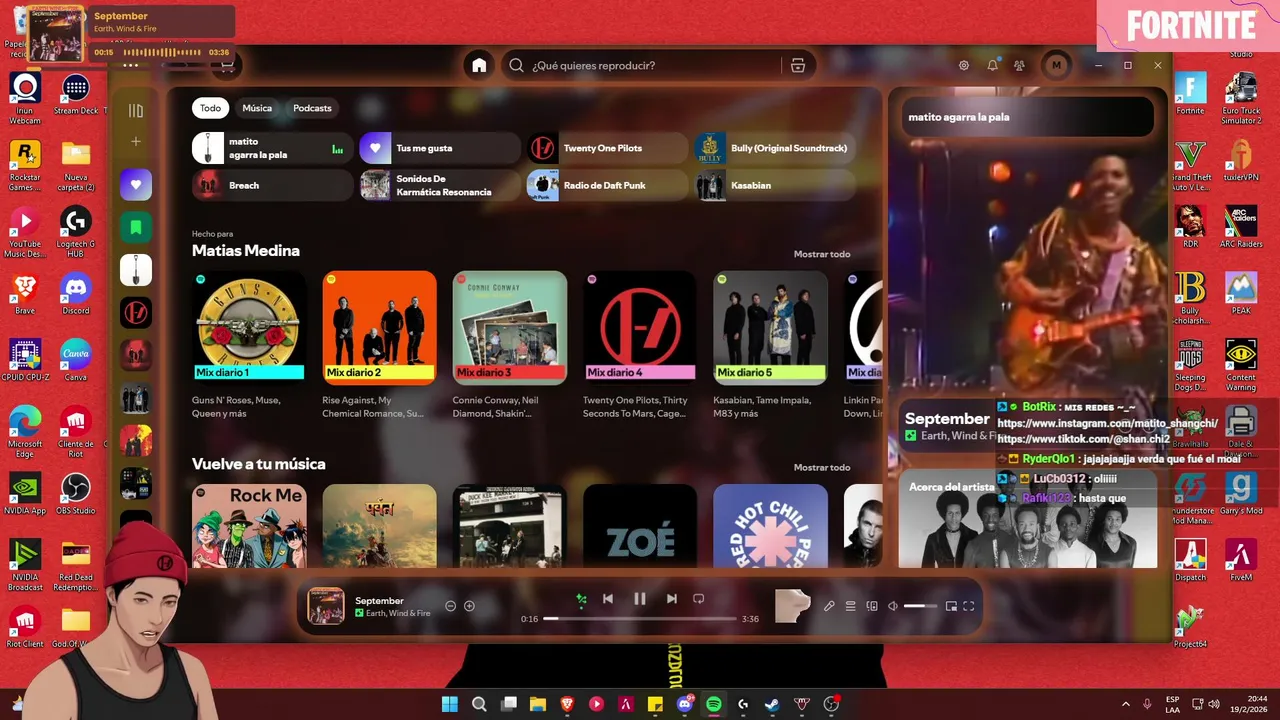Open Steam from the taskbar
Screen dimensions: 1280x720
tap(772, 704)
